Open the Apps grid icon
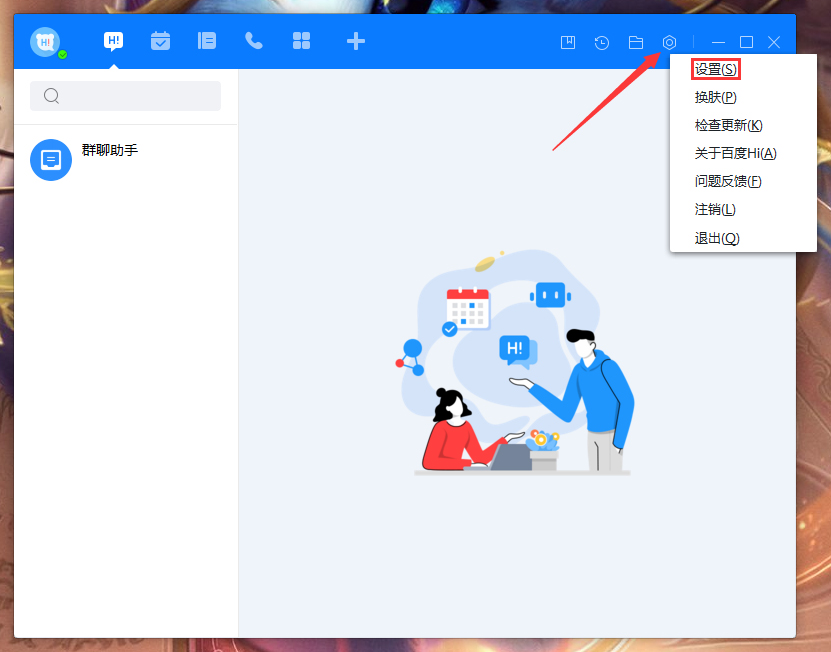831x652 pixels. [300, 41]
